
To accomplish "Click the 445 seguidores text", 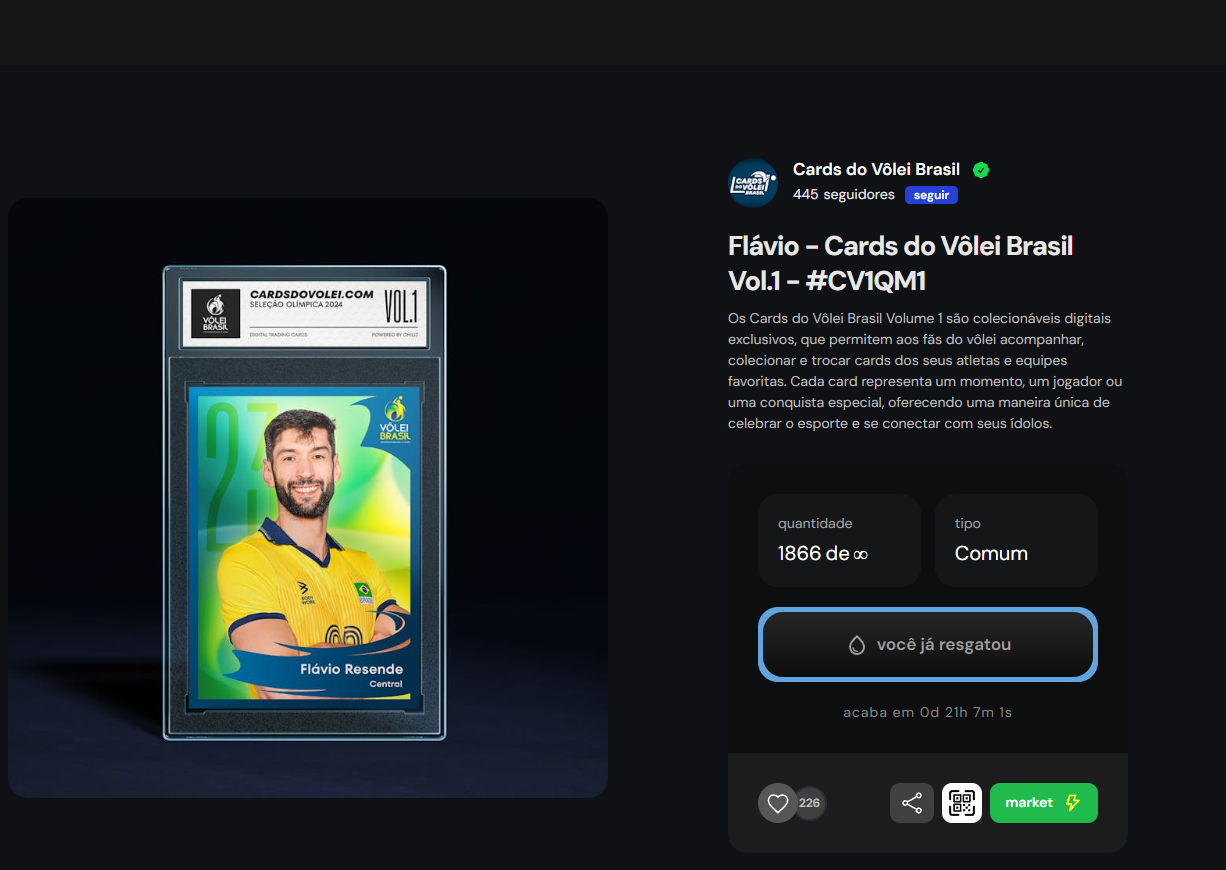I will (x=844, y=195).
